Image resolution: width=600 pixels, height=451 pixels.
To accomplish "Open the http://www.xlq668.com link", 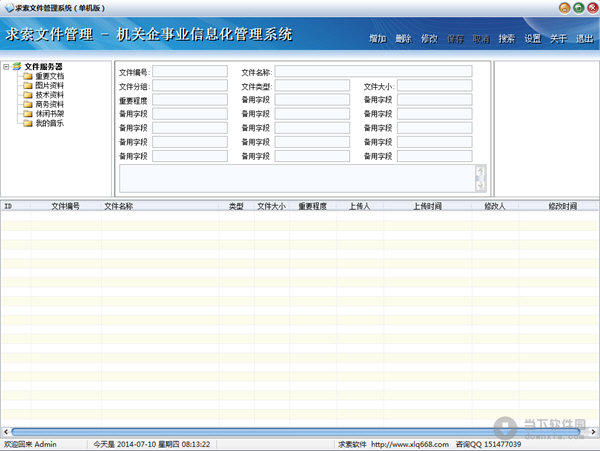I will (x=410, y=444).
